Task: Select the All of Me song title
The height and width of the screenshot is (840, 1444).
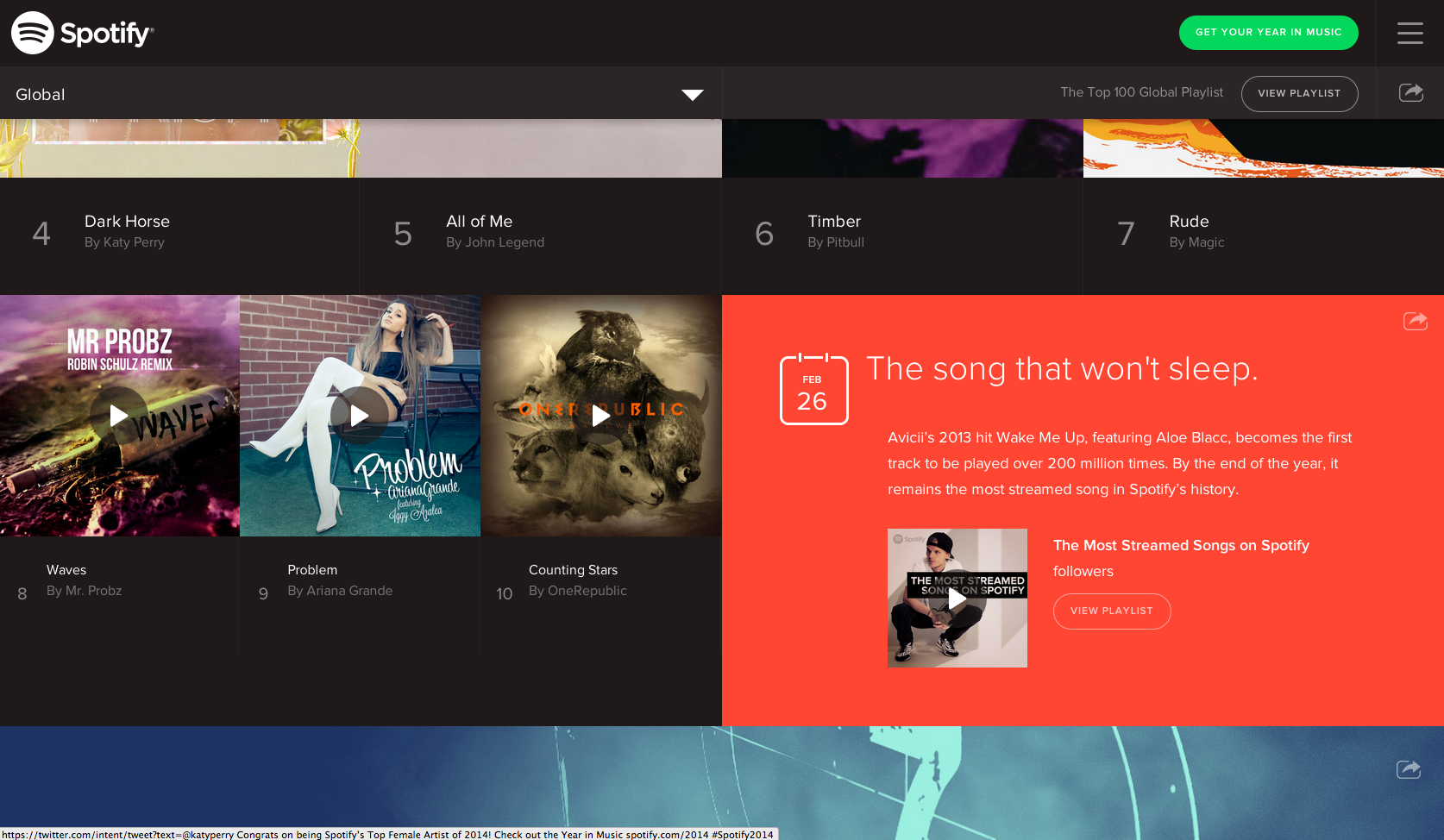Action: point(479,222)
